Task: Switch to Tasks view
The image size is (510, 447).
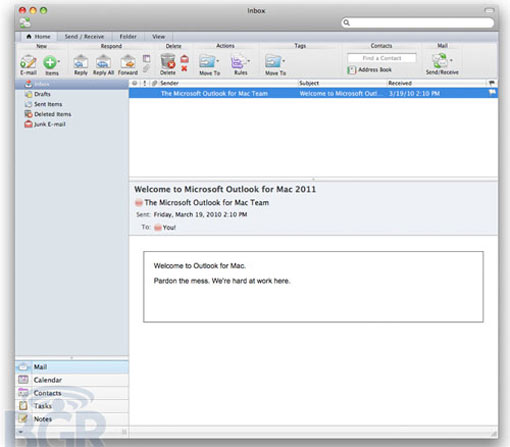Action: [72, 406]
